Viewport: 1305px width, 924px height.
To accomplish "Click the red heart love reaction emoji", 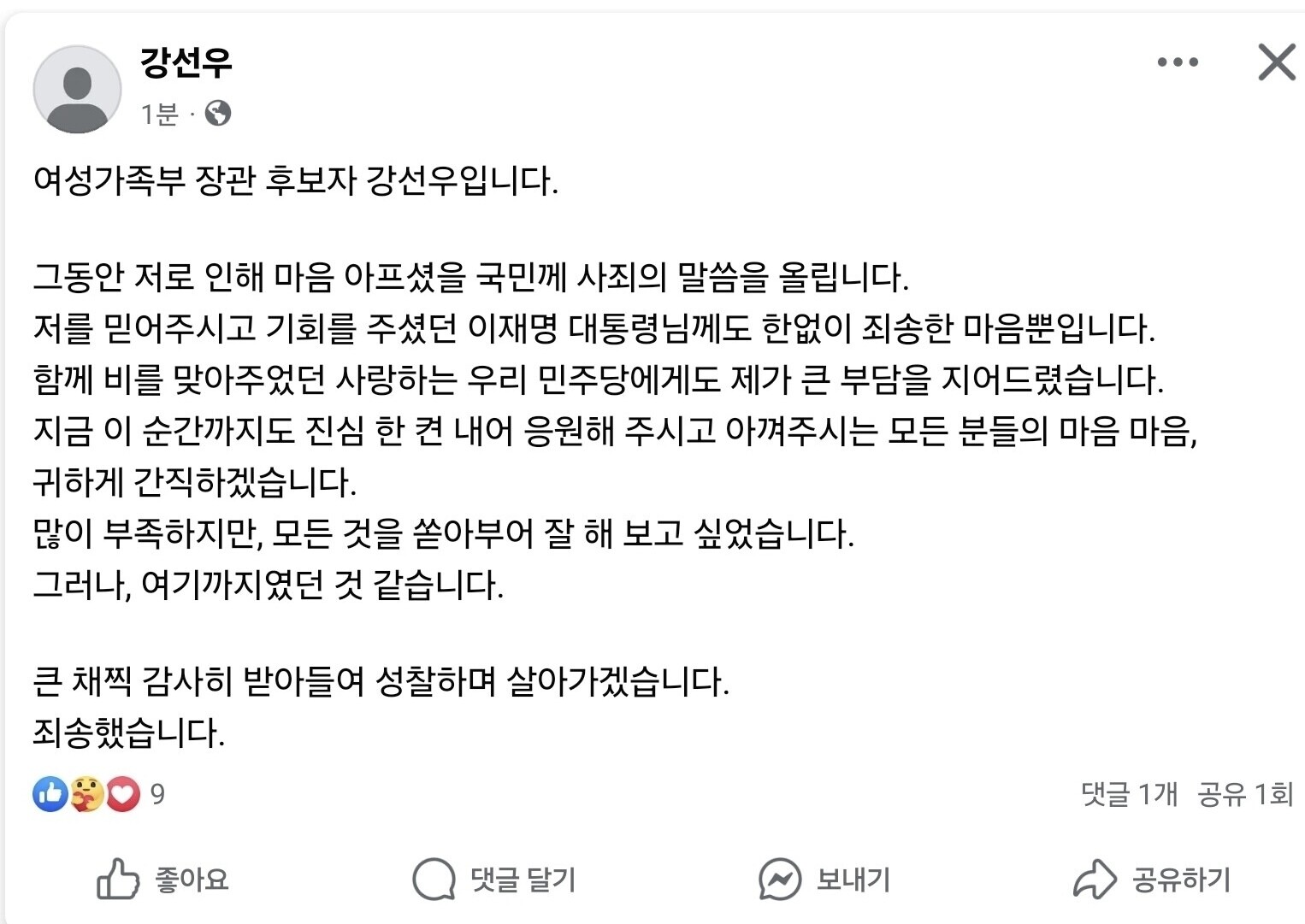I will pos(123,794).
